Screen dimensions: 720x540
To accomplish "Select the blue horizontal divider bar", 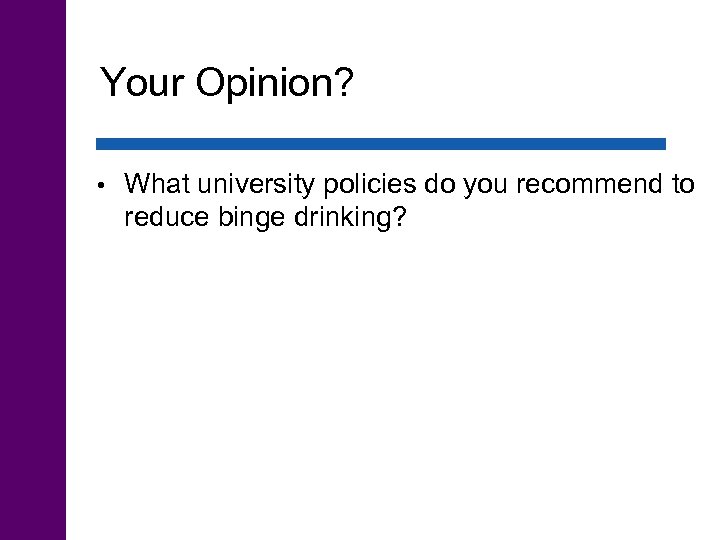I will 381,144.
